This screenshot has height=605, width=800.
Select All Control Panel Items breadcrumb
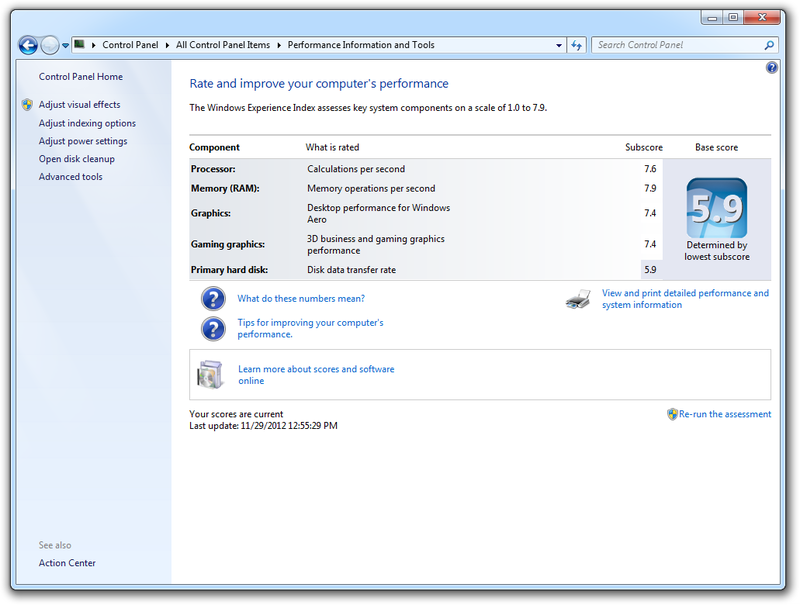[x=223, y=45]
